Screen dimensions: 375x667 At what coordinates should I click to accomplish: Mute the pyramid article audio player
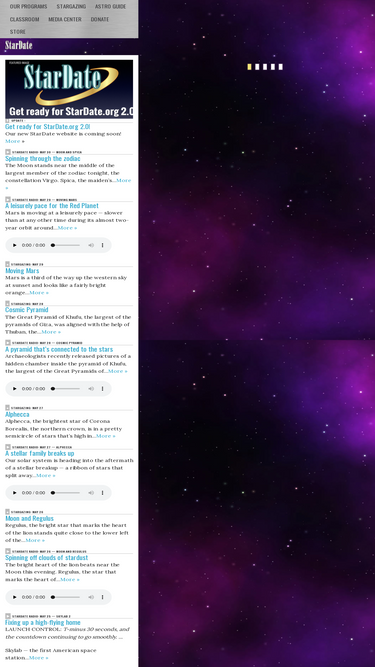tap(91, 389)
